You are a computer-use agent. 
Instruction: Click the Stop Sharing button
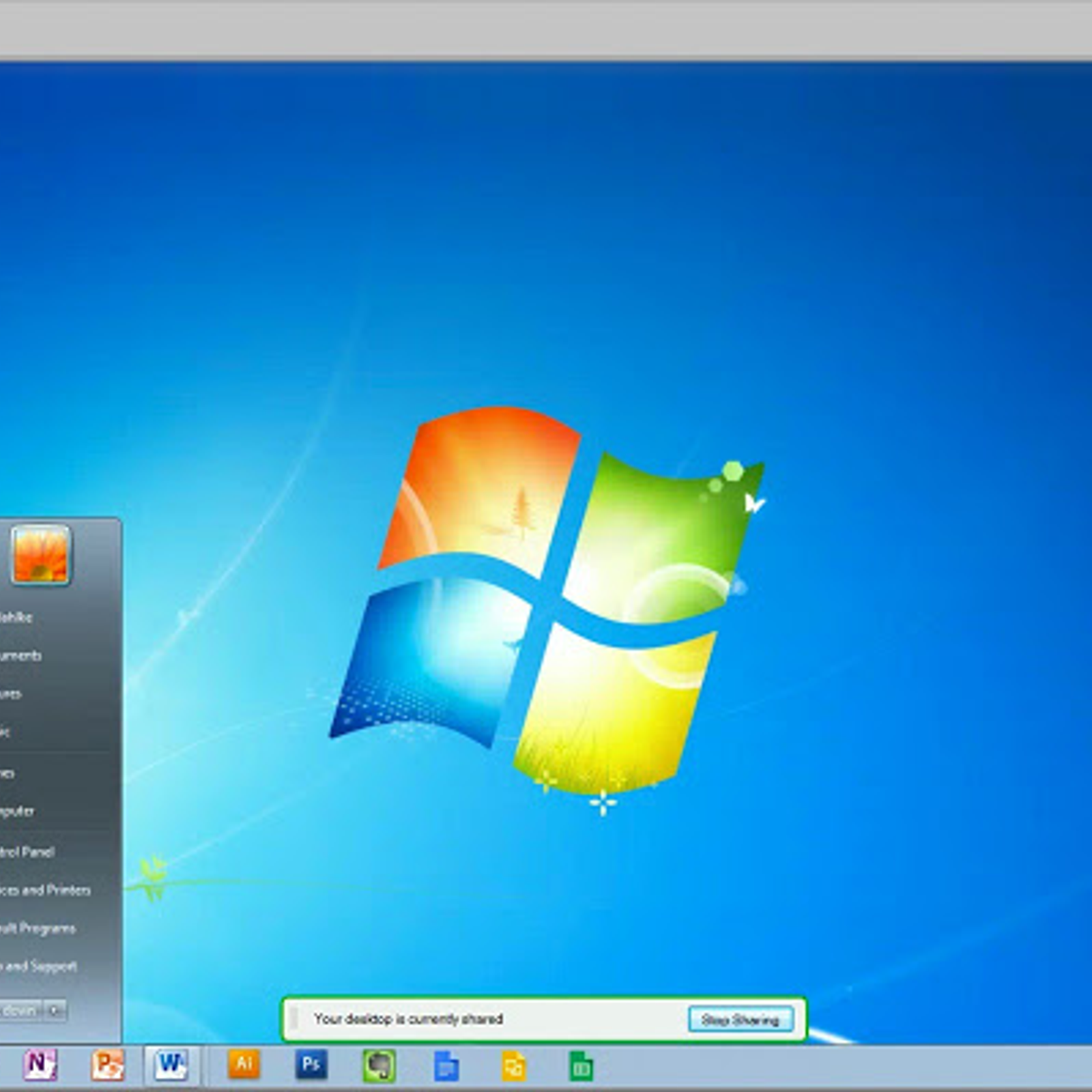click(741, 1020)
